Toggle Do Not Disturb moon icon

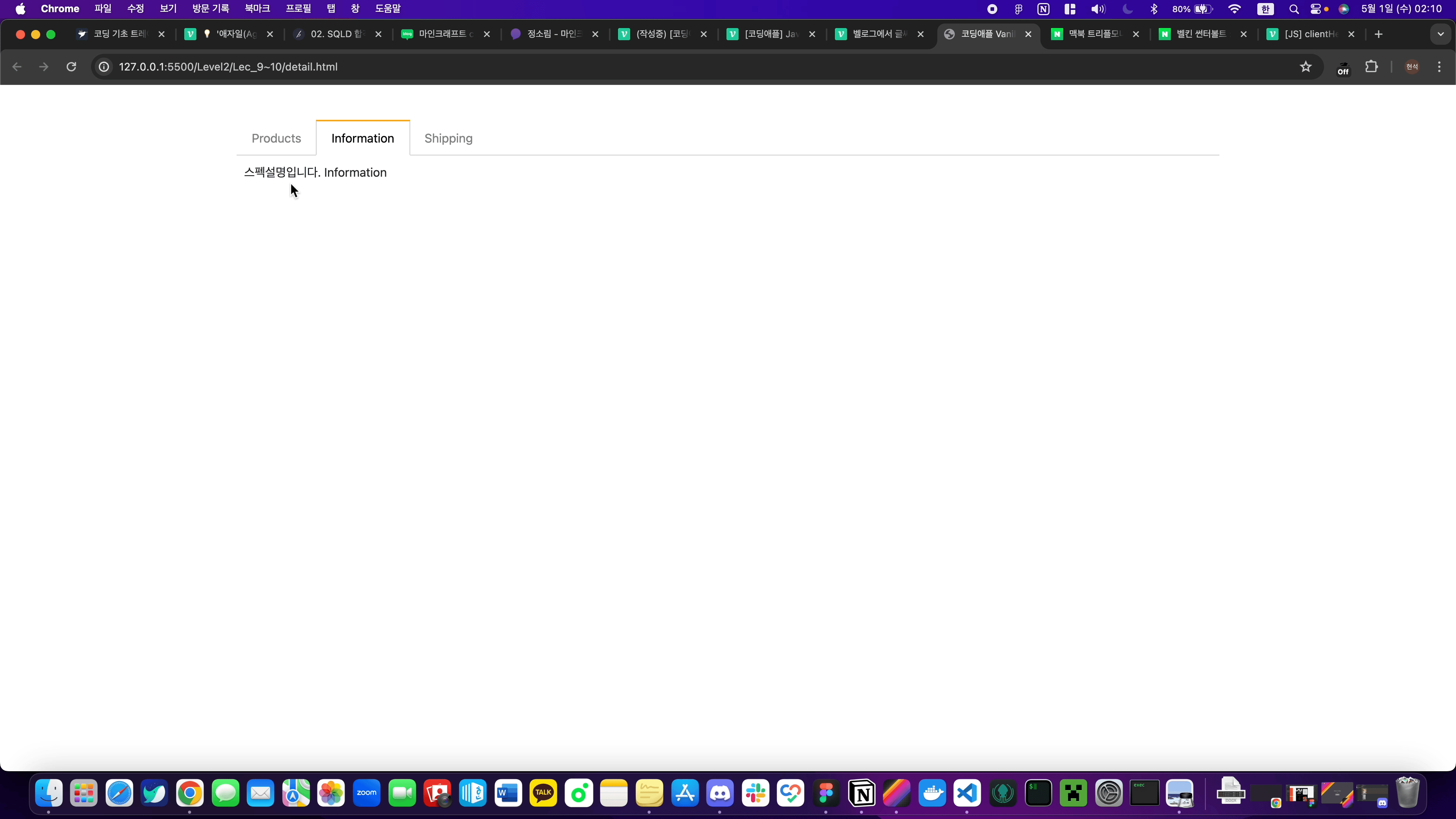(x=1127, y=8)
